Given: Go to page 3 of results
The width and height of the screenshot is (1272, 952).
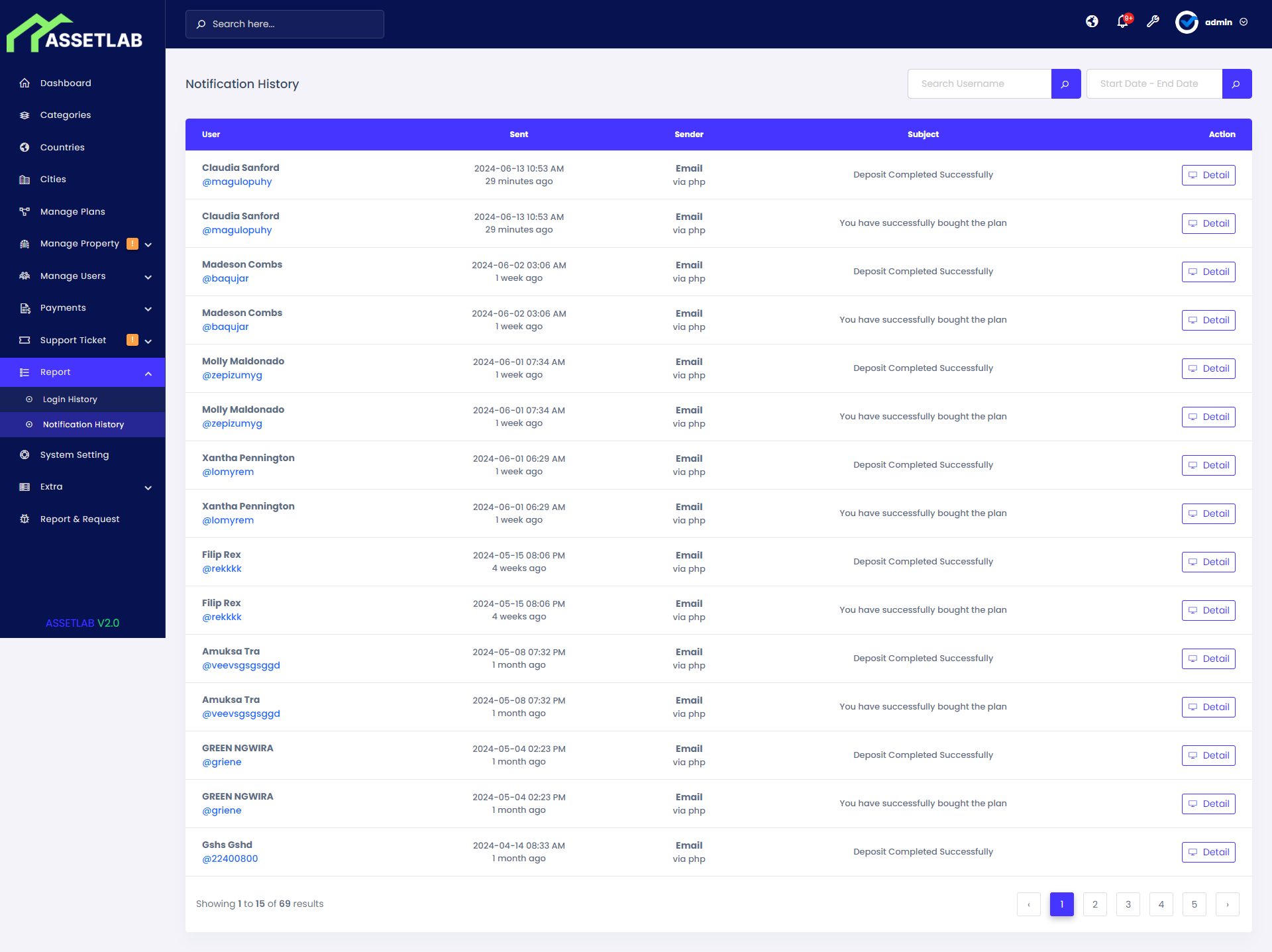Looking at the screenshot, I should (x=1128, y=904).
